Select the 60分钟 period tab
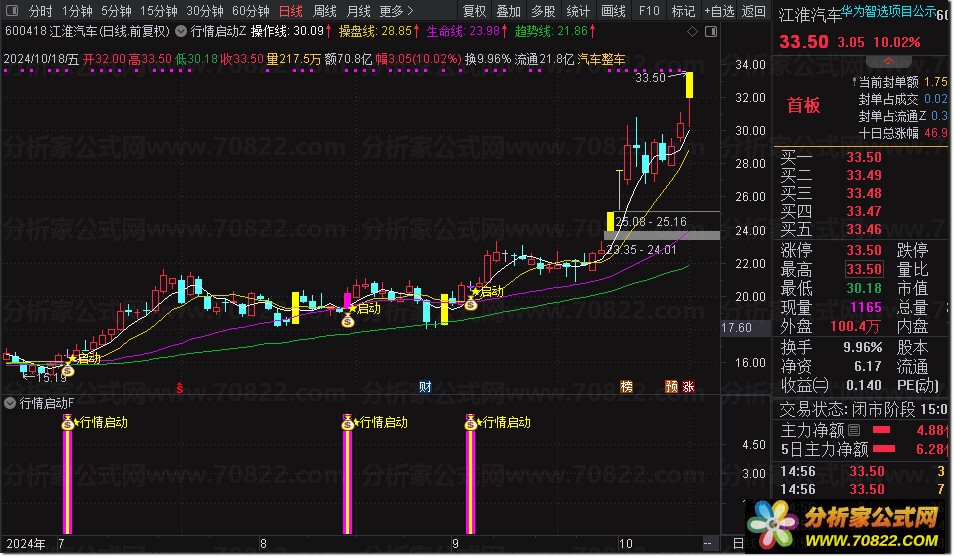 coord(251,11)
